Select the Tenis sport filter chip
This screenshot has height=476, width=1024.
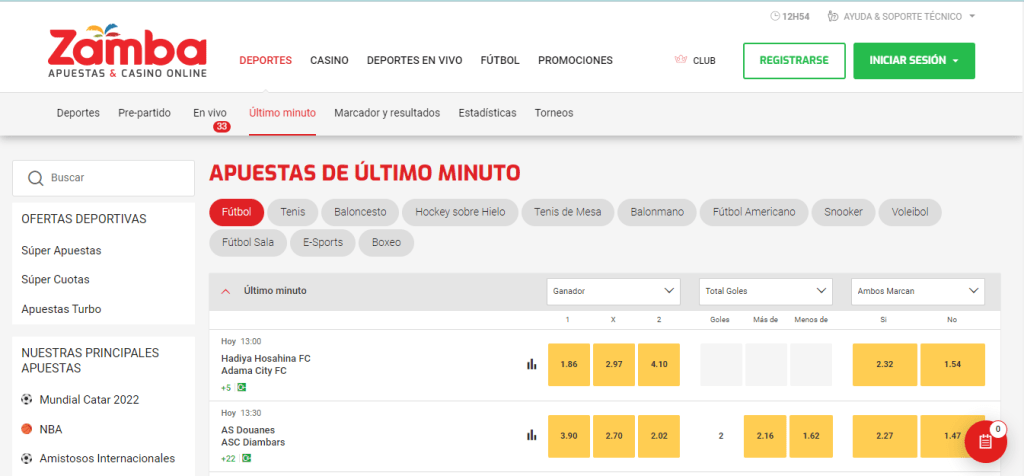293,212
